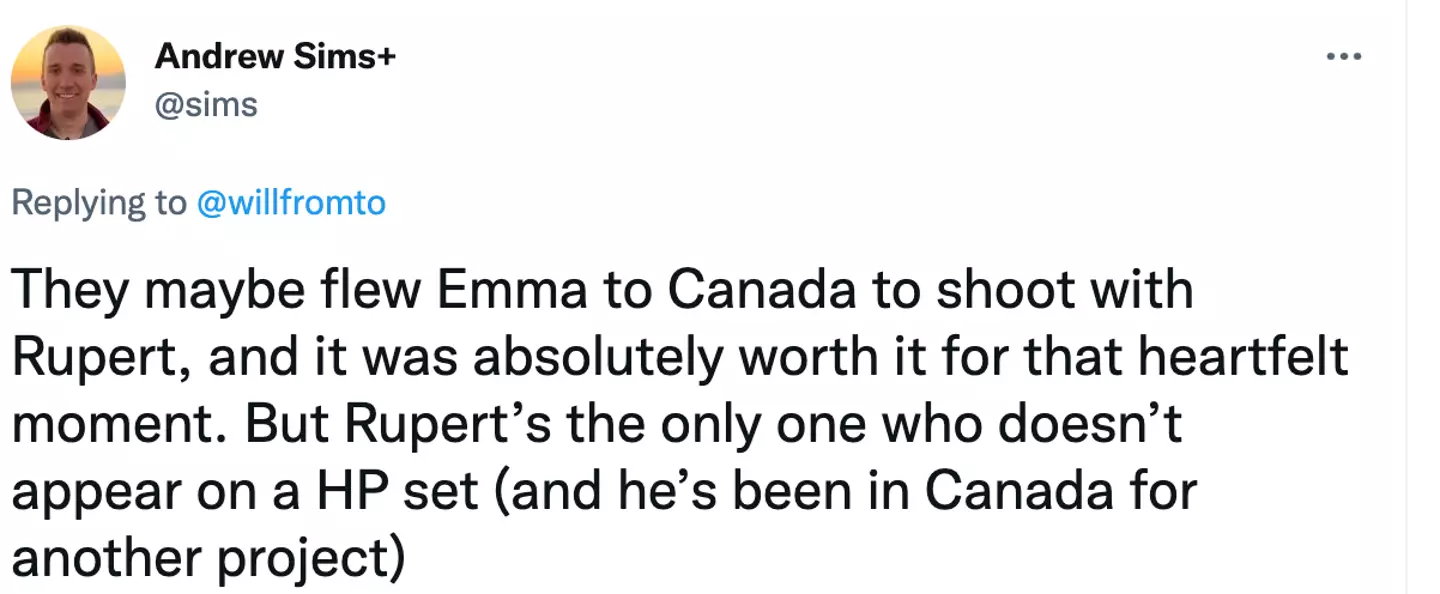
Task: Open the @willfromto profile link
Action: [292, 203]
